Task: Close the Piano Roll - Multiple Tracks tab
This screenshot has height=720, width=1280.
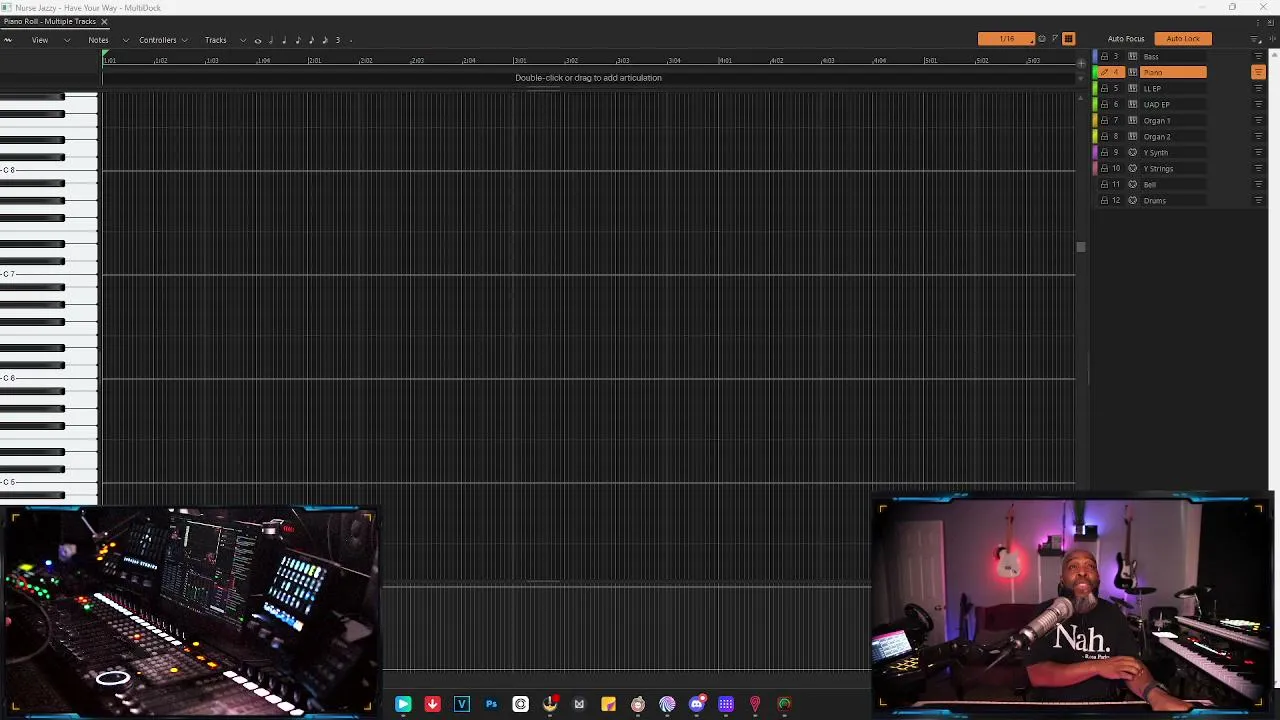Action: [x=104, y=21]
